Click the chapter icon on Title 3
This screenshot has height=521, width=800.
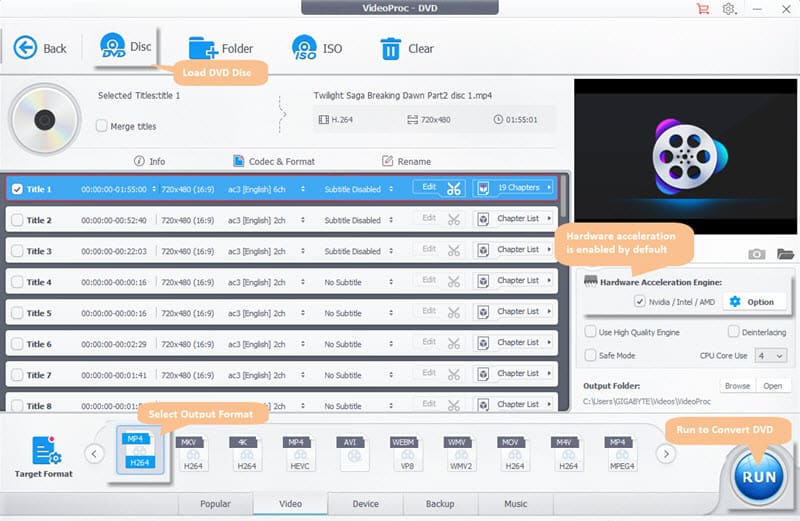pyautogui.click(x=483, y=250)
